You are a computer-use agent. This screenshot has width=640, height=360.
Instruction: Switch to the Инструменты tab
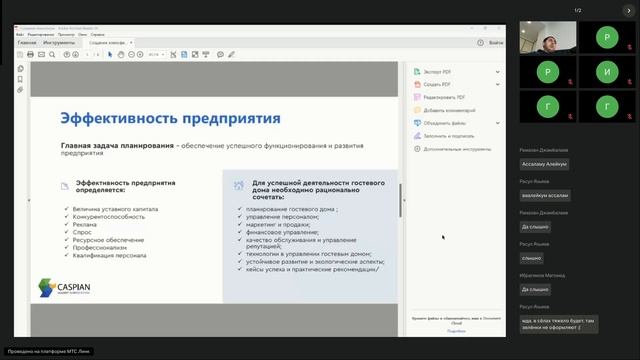(x=59, y=42)
